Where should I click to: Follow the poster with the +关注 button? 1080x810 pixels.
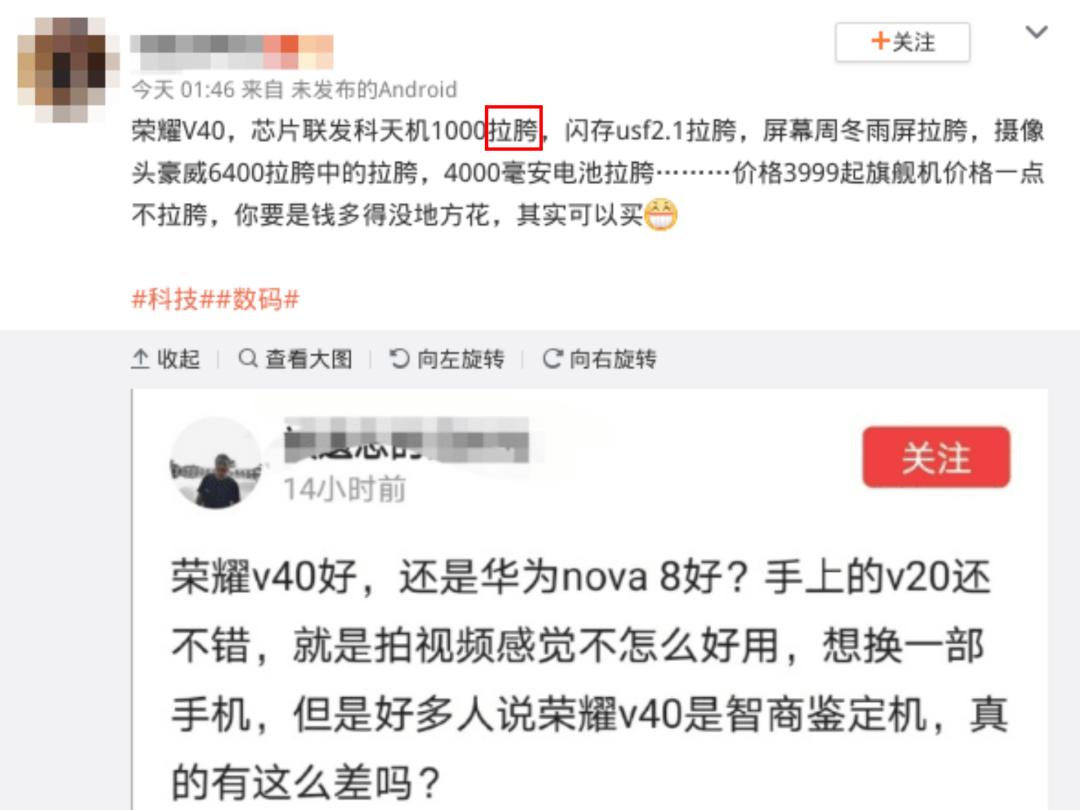(x=902, y=42)
